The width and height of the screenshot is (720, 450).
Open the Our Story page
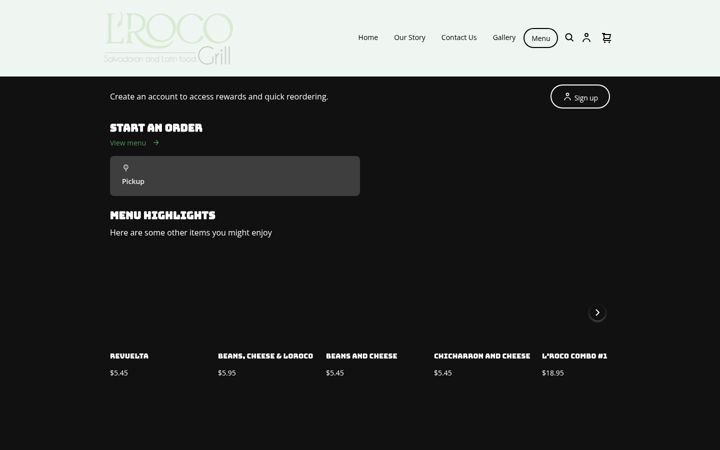pyautogui.click(x=410, y=38)
